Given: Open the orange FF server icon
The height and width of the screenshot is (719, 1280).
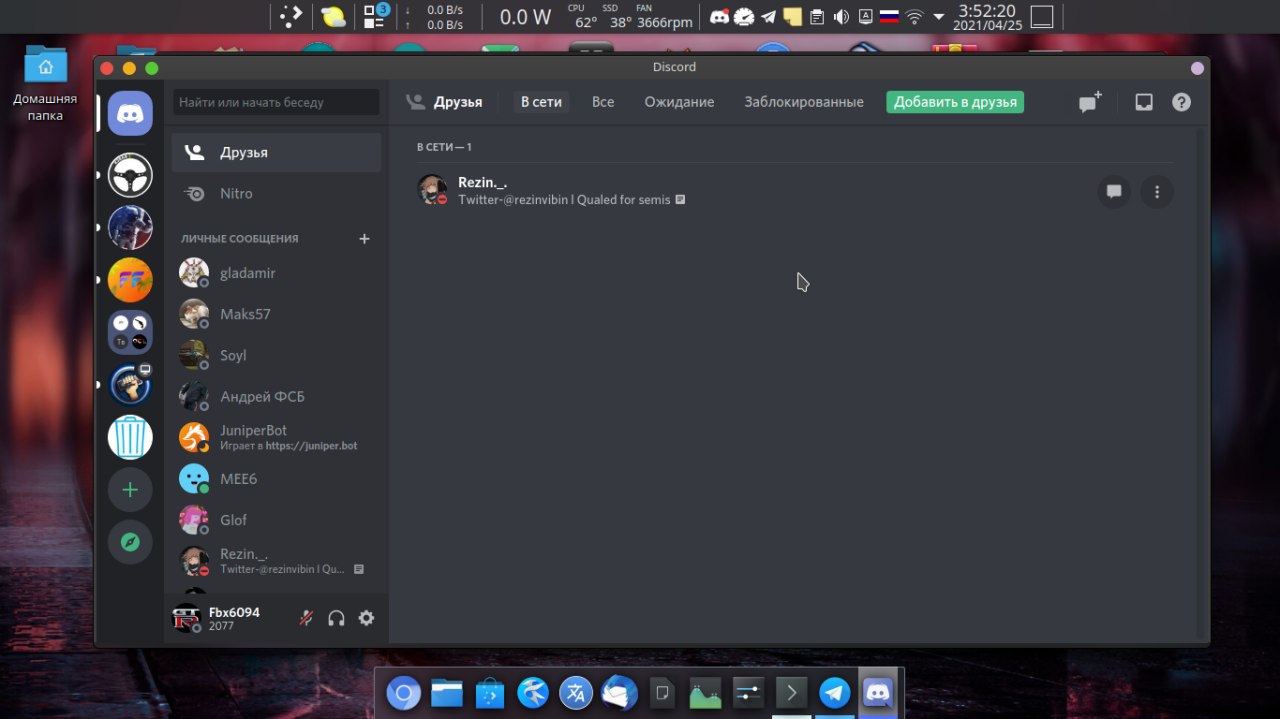Looking at the screenshot, I should [130, 280].
